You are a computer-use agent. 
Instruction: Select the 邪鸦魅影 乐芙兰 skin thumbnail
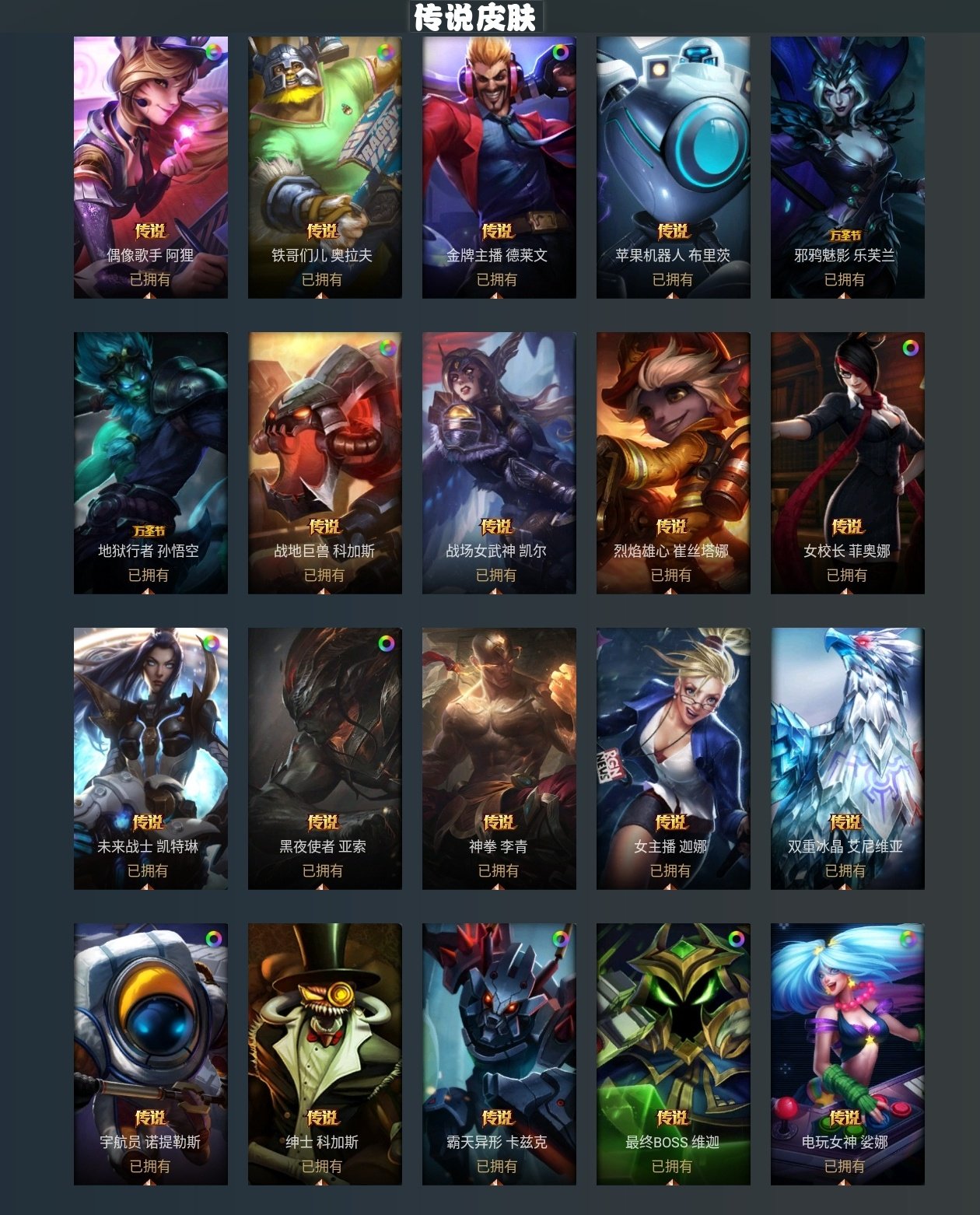848,167
